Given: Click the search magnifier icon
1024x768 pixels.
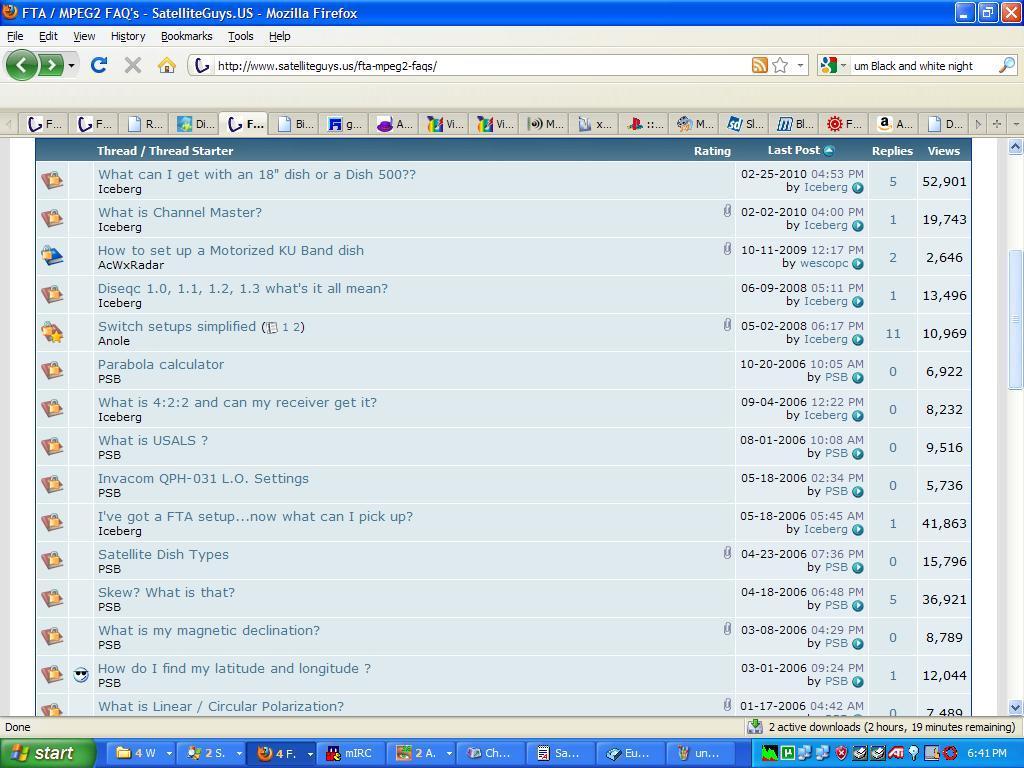Looking at the screenshot, I should tap(1007, 65).
